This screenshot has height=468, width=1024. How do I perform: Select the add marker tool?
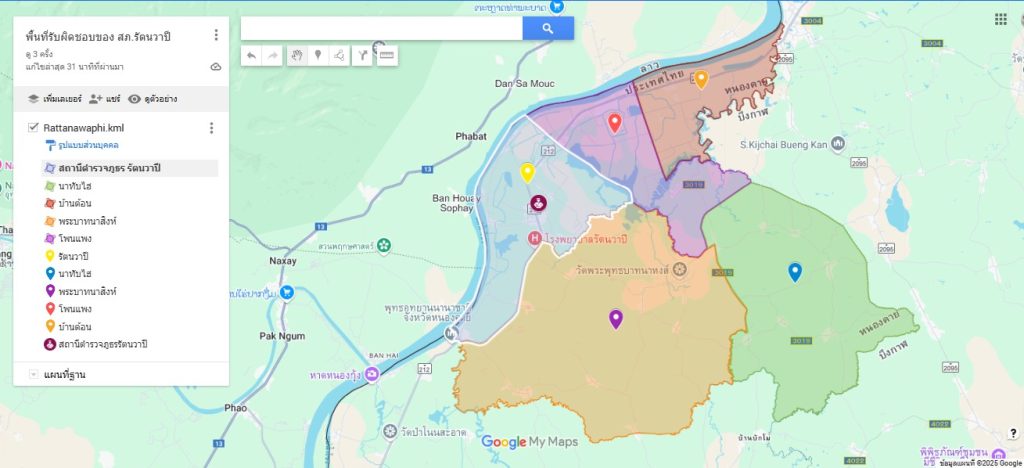point(318,55)
